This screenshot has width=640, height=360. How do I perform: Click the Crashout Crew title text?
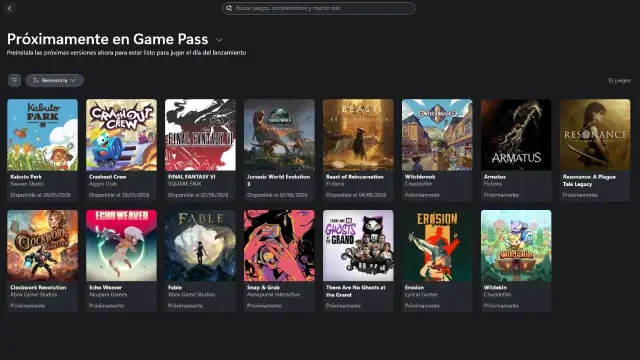108,177
